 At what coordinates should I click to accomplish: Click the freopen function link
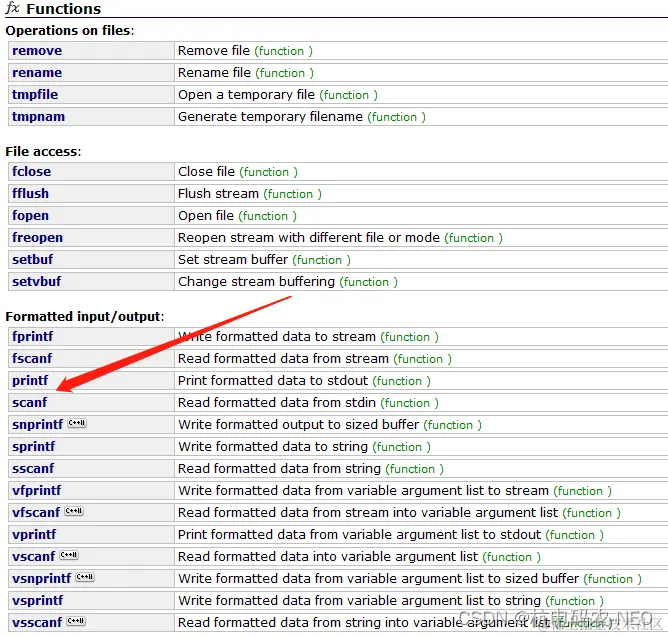tap(37, 238)
